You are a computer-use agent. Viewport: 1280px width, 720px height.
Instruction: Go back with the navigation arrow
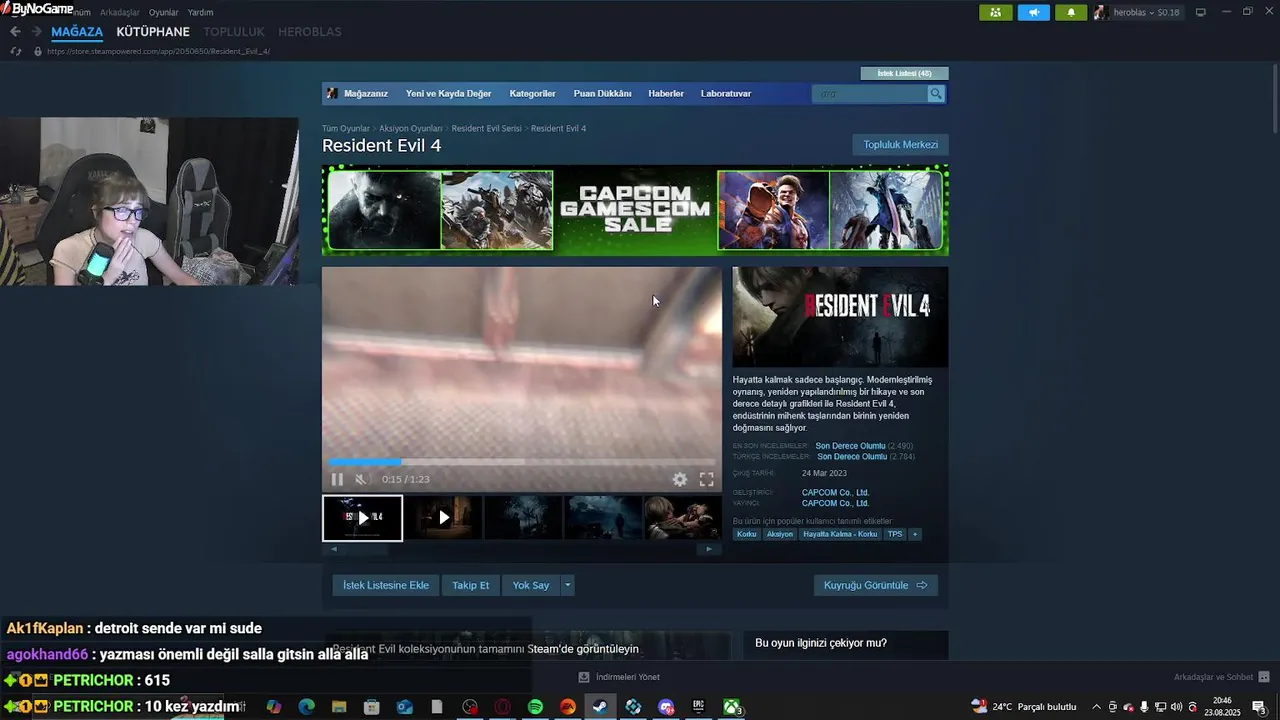click(15, 32)
